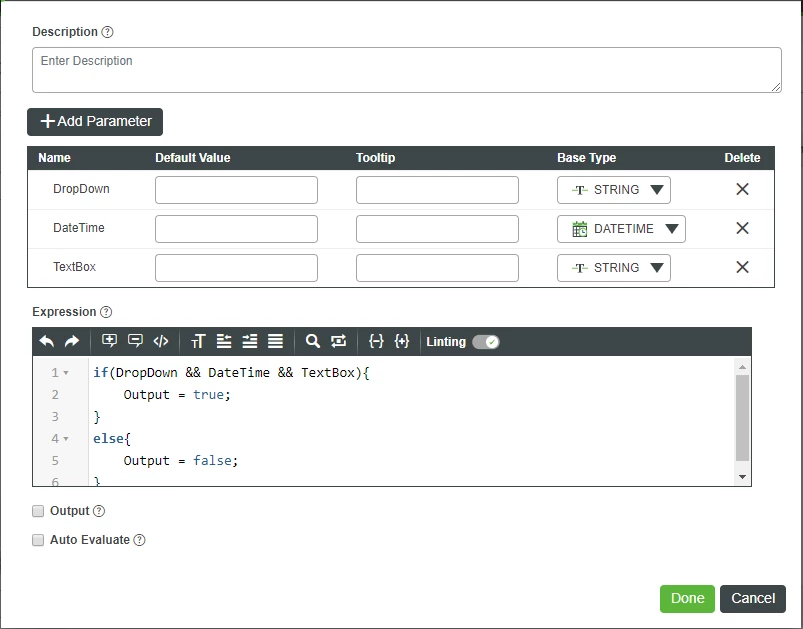
Task: Click the green Done button
Action: [x=687, y=599]
